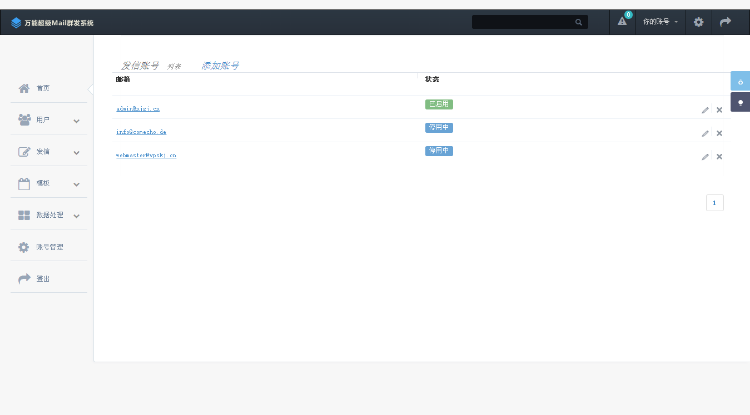Open the 首页 home icon in sidebar
Image resolution: width=750 pixels, height=415 pixels.
(24, 88)
